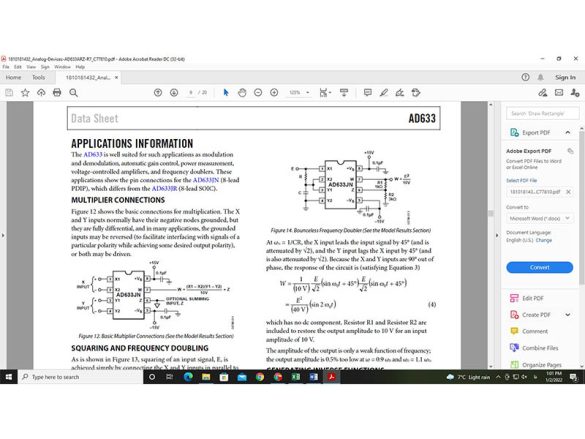Screen dimensions: 585x439
Task: Collapse the Export PDF section chevron
Action: [567, 132]
